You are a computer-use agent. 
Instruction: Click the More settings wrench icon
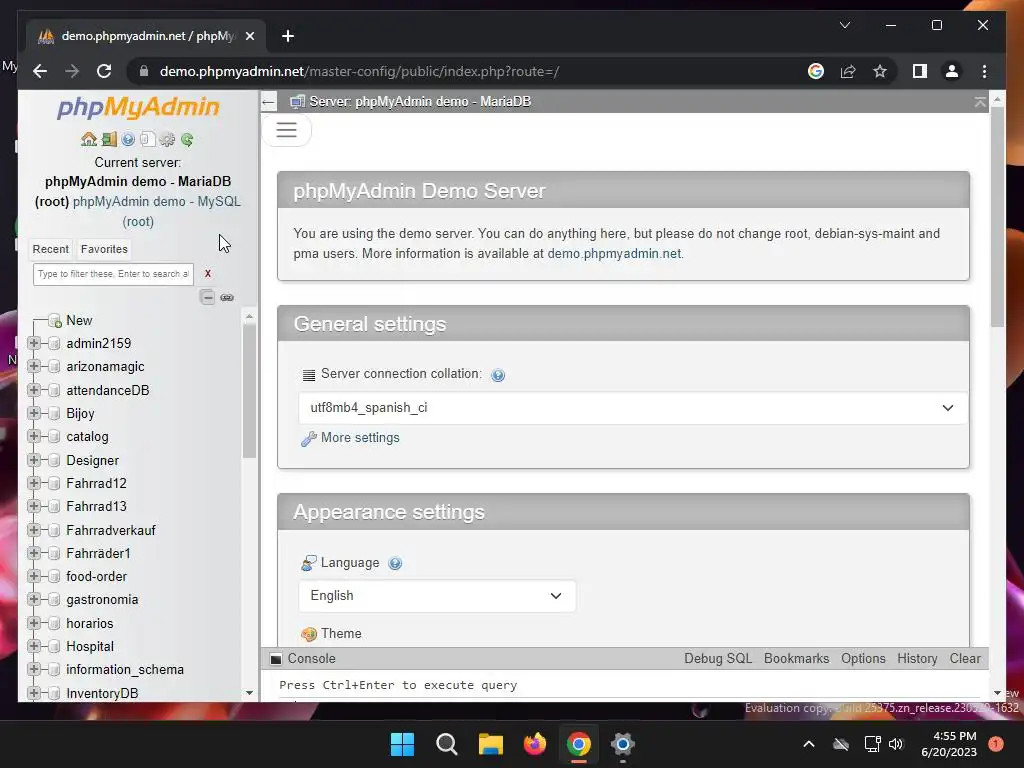[308, 438]
